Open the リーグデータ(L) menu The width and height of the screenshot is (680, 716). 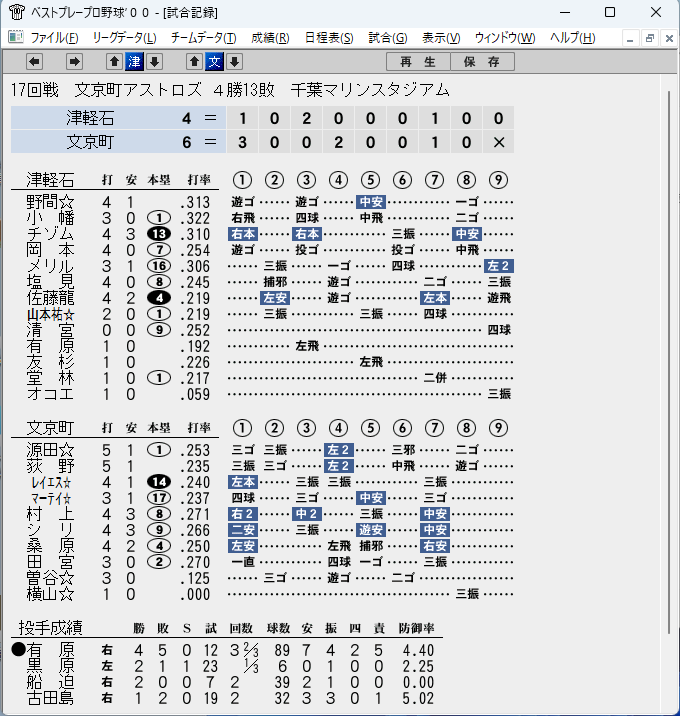pyautogui.click(x=124, y=37)
